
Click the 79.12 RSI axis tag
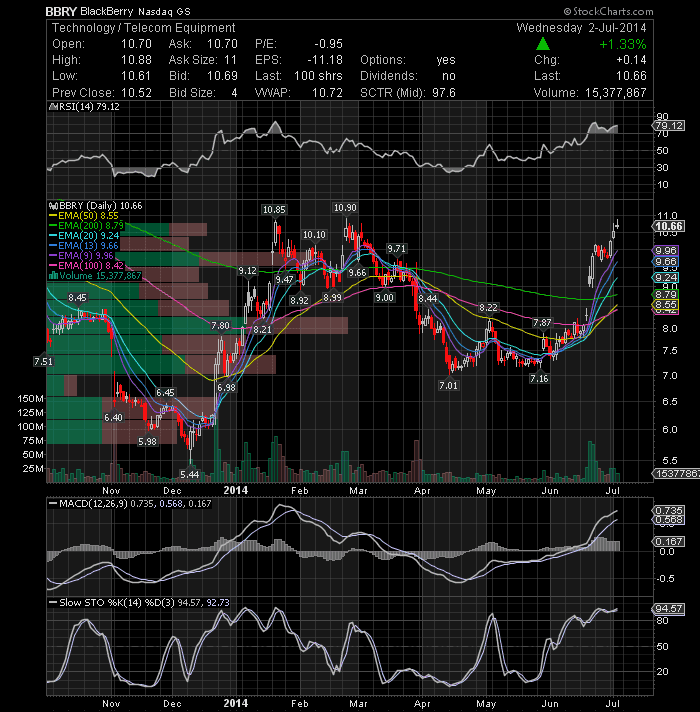coord(669,125)
